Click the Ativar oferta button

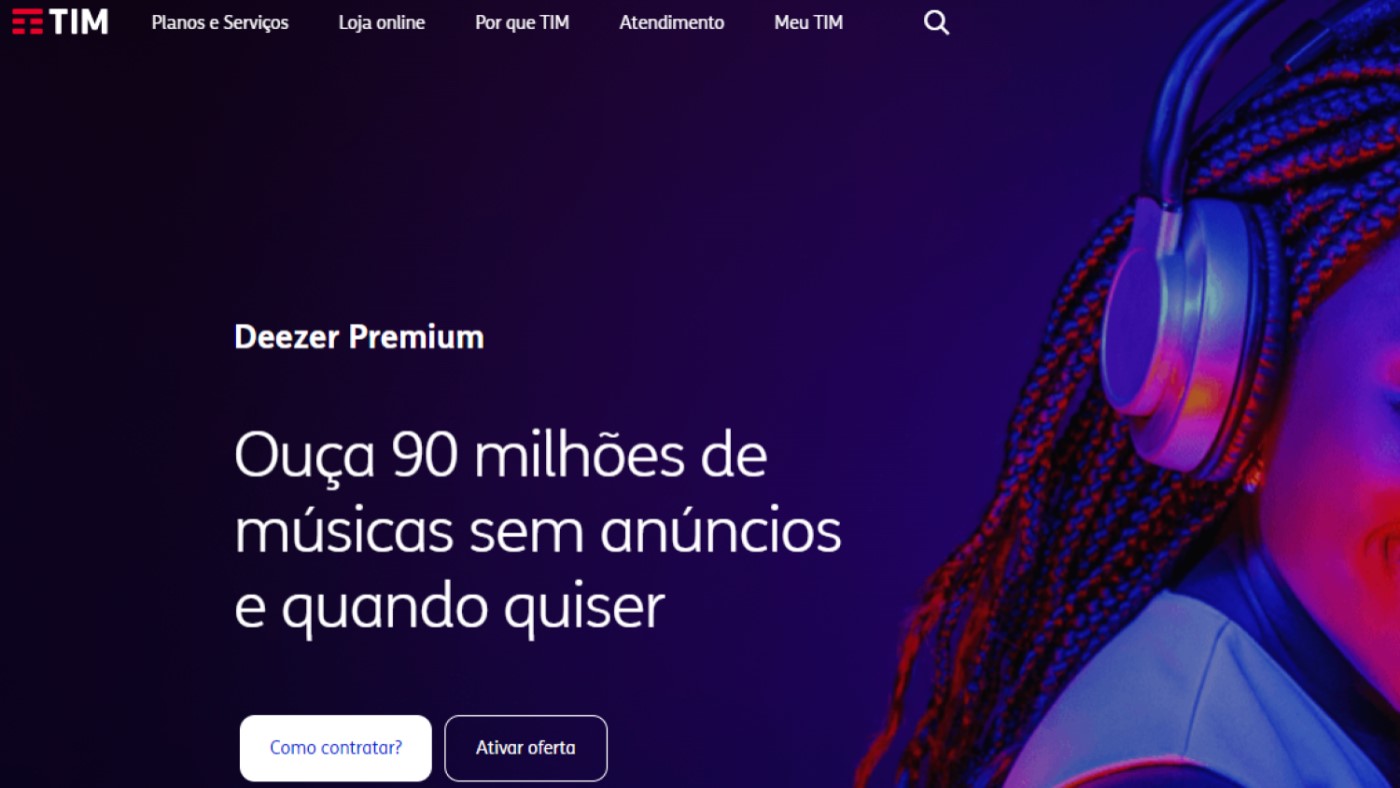click(x=526, y=748)
